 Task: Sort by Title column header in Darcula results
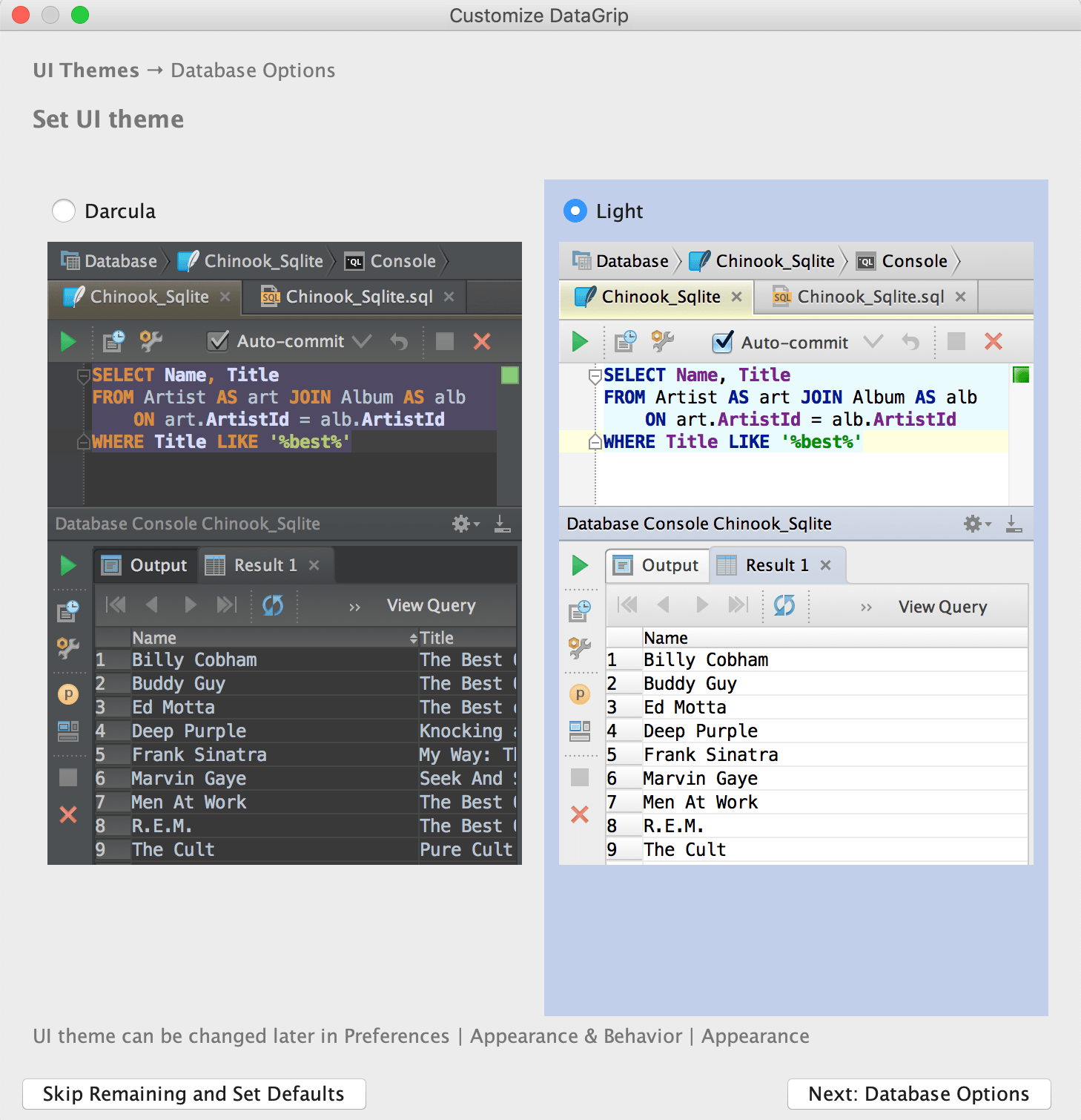click(467, 638)
